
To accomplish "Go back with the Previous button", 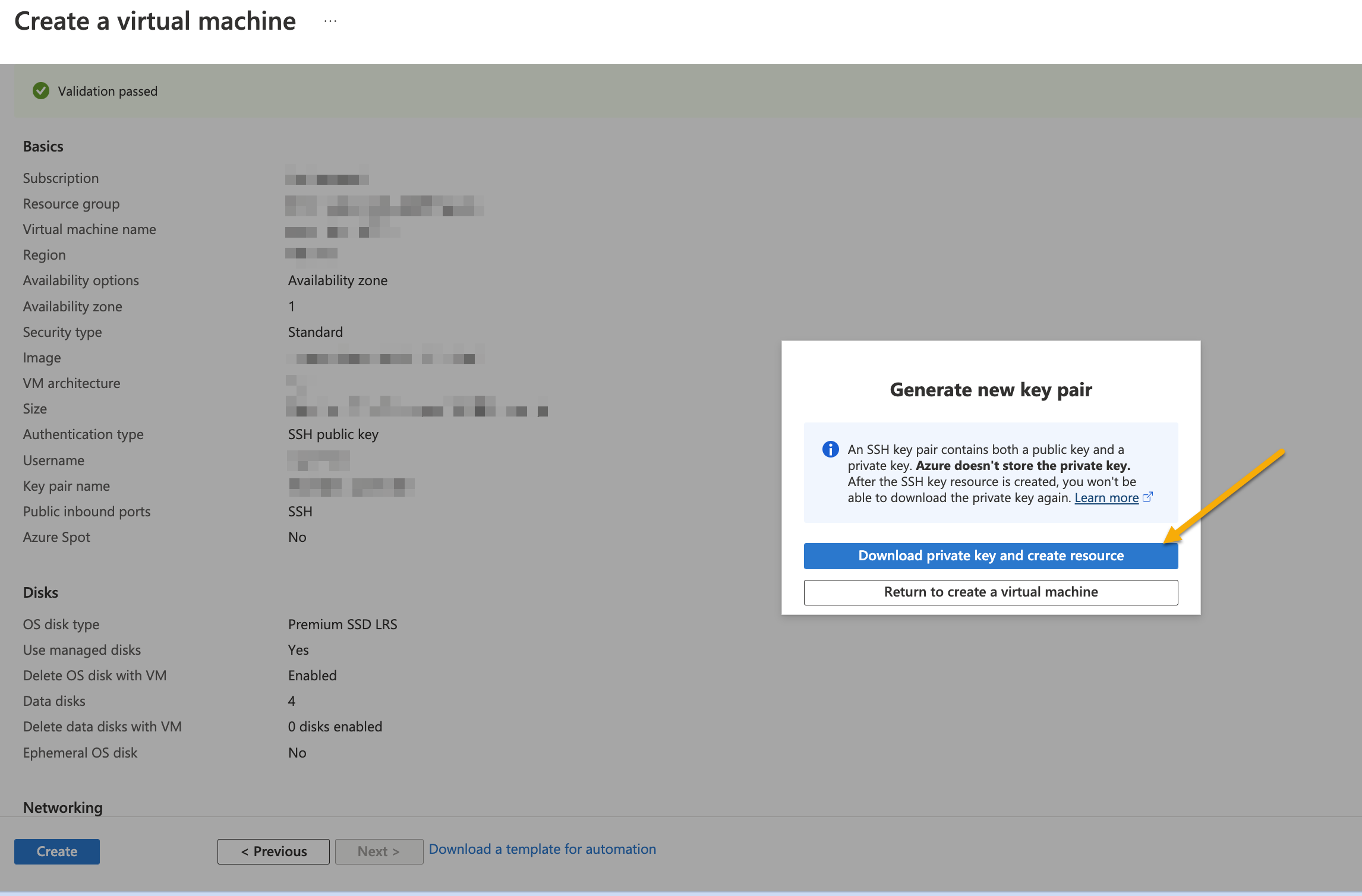I will [273, 851].
